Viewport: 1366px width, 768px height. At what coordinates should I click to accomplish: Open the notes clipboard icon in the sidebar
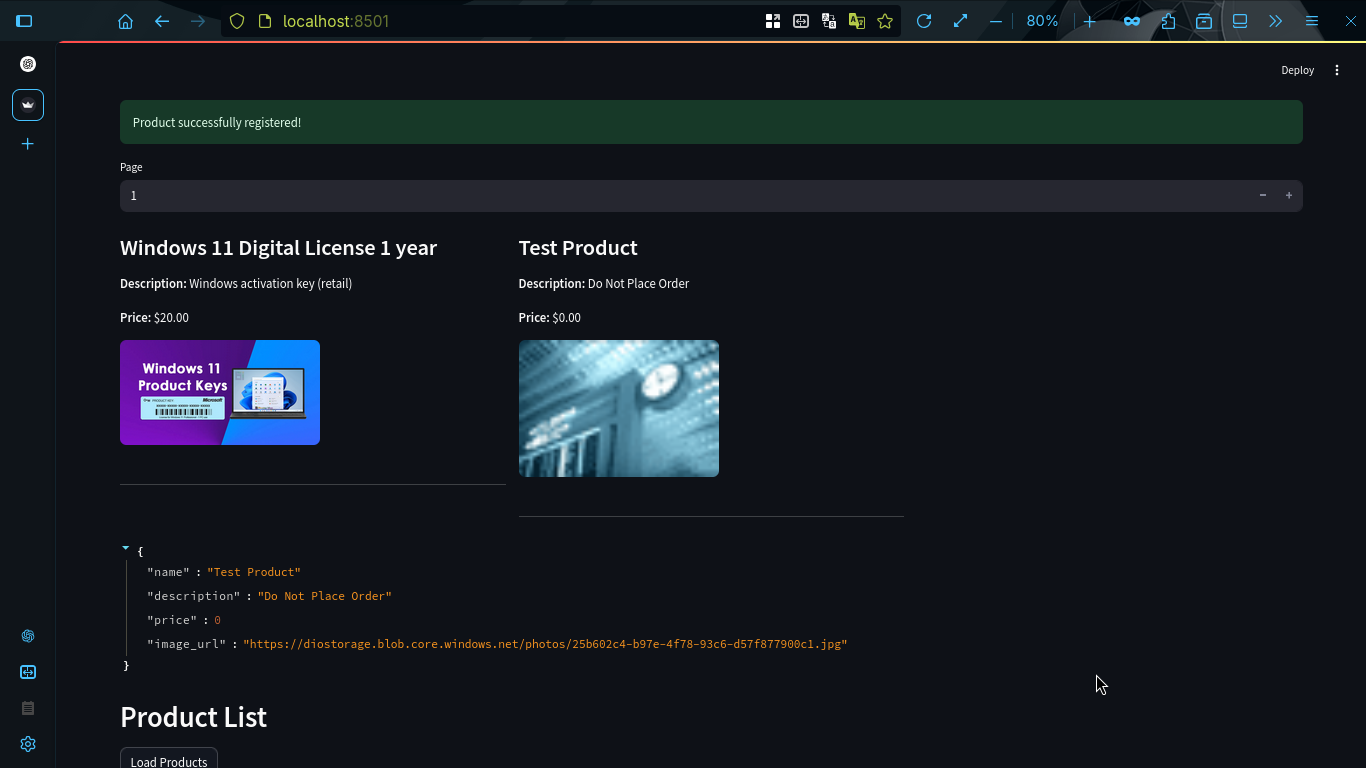[x=27, y=708]
